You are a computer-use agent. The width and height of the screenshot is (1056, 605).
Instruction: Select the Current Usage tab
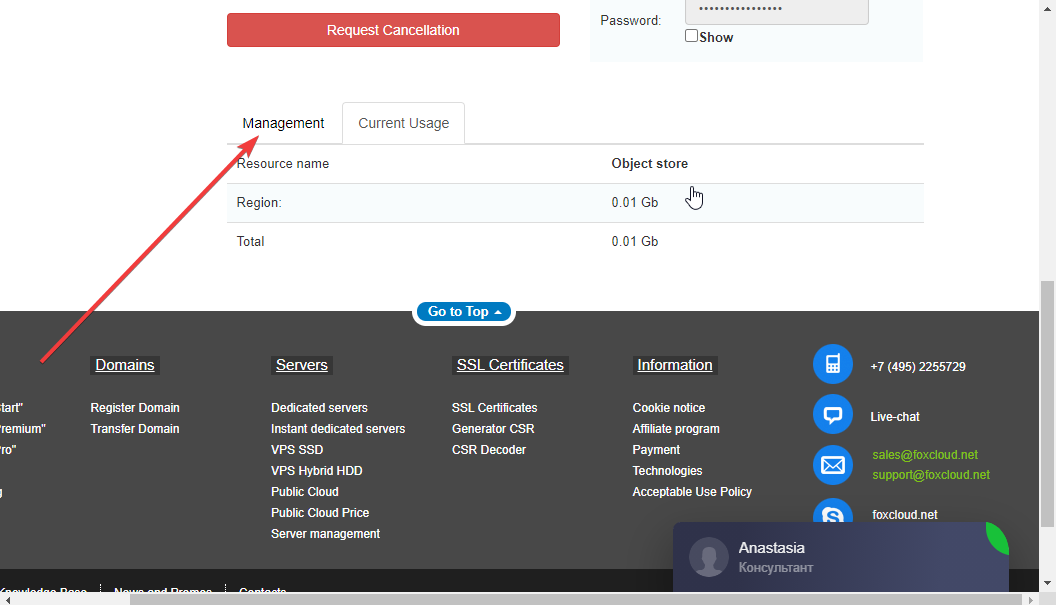click(x=403, y=123)
